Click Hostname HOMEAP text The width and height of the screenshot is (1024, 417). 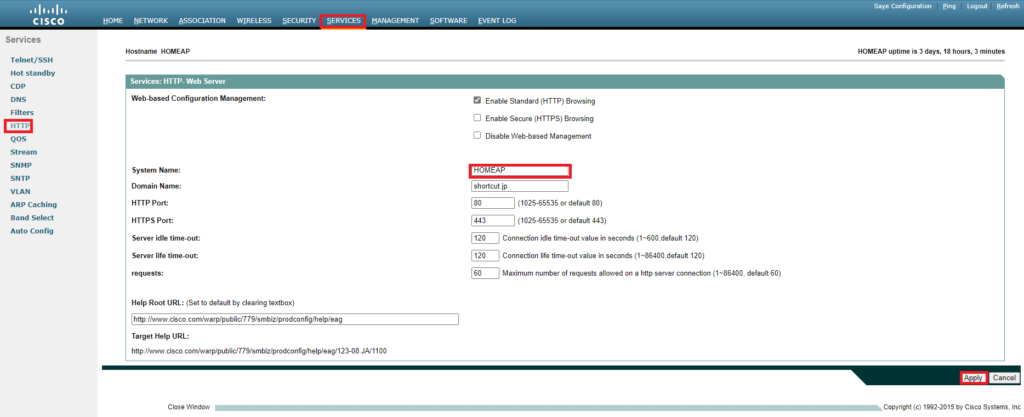[158, 51]
